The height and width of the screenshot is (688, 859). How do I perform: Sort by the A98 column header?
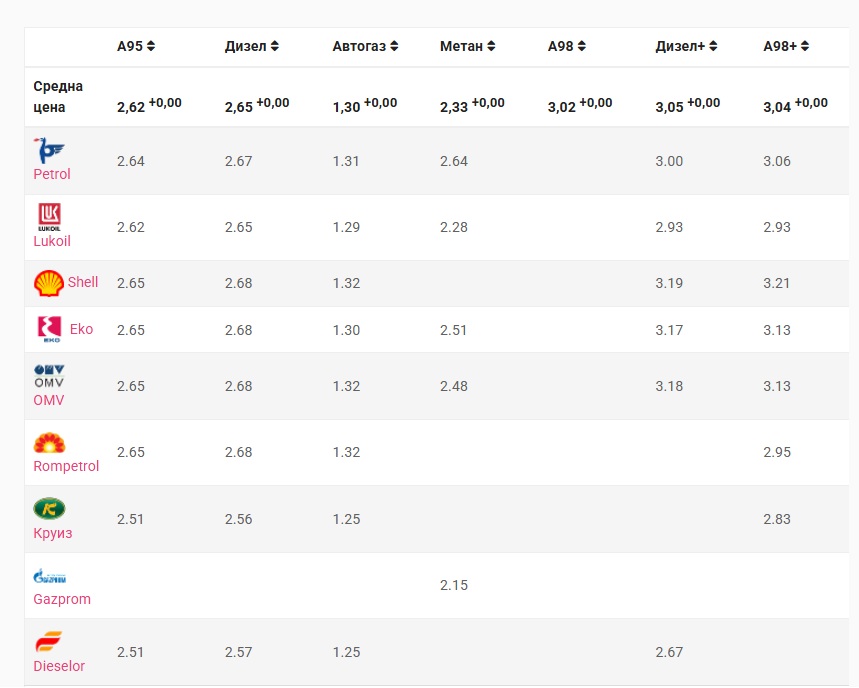[567, 46]
